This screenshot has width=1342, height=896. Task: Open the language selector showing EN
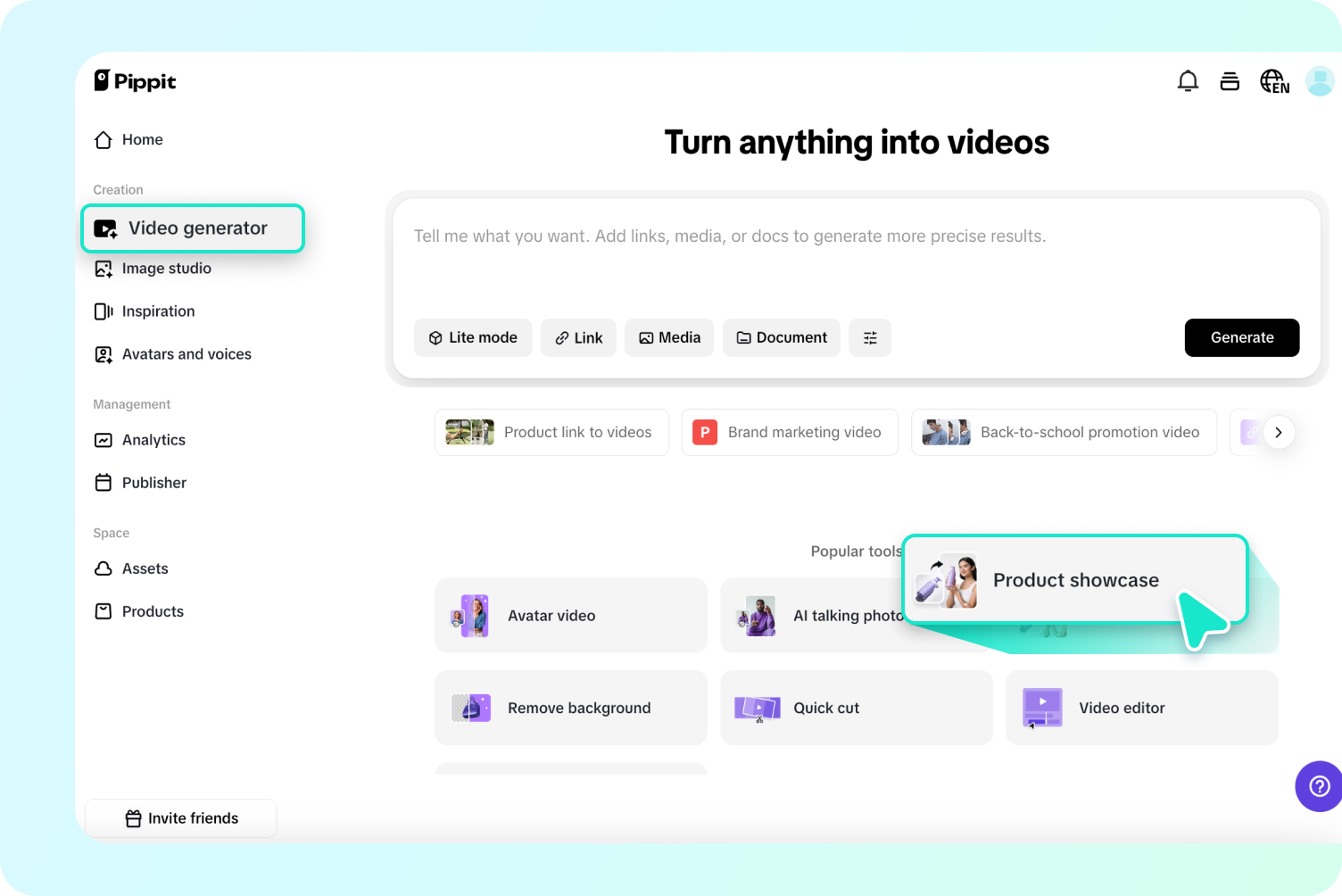pyautogui.click(x=1274, y=81)
